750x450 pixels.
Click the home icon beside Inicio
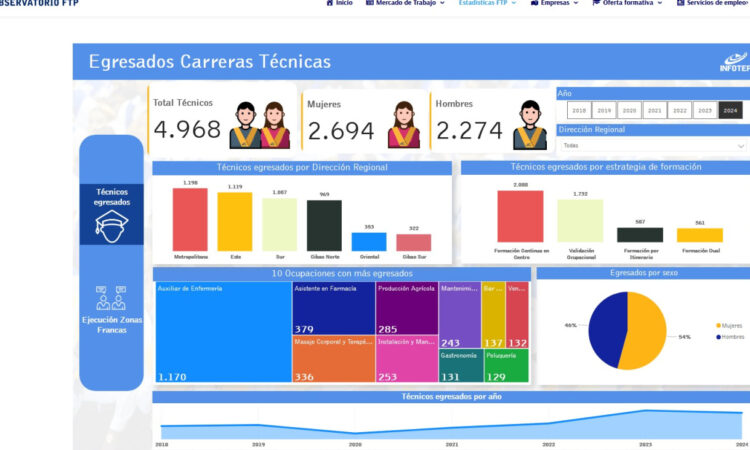(x=330, y=3)
